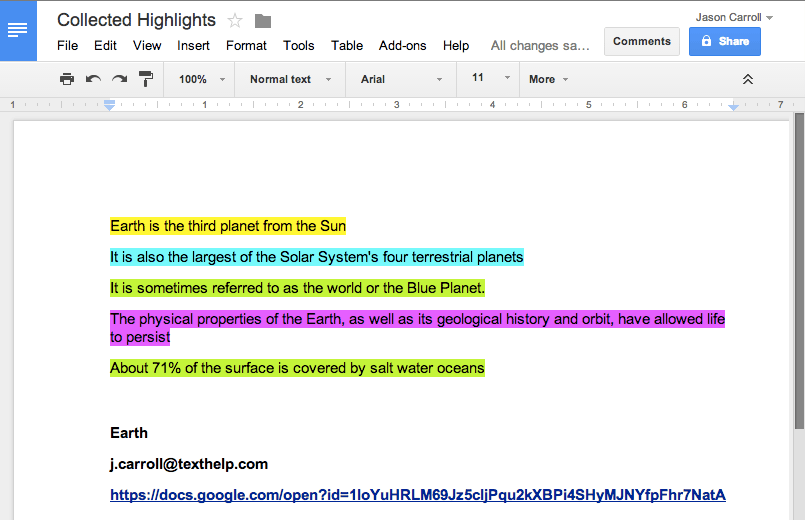Click the Comments button

[x=641, y=41]
